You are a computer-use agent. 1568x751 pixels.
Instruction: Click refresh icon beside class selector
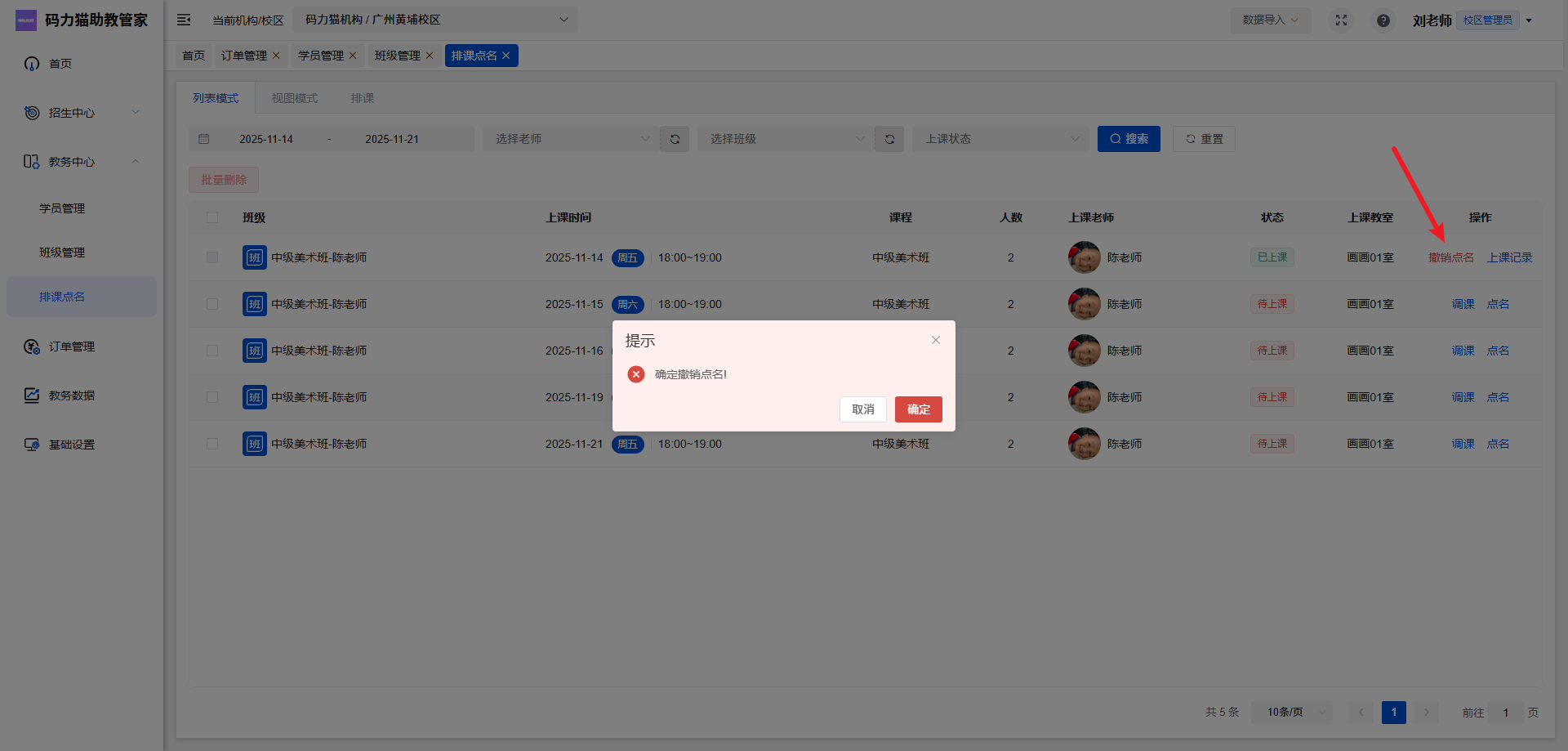[x=889, y=139]
